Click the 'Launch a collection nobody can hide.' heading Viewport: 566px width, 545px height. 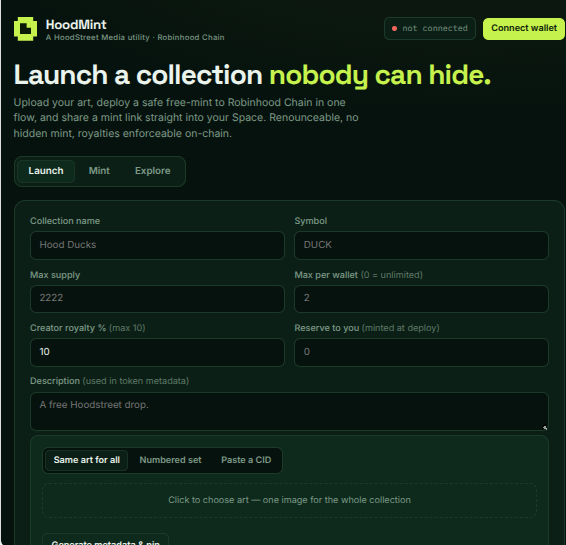tap(252, 75)
